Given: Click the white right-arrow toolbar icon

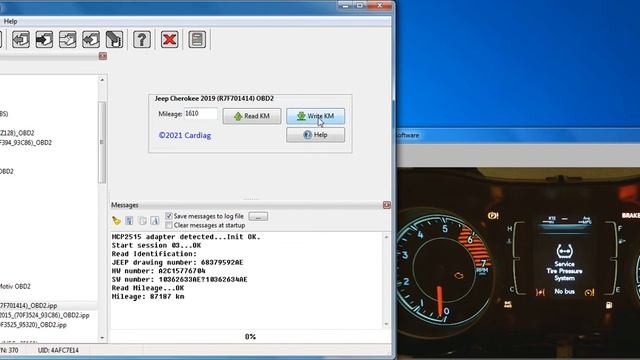Looking at the screenshot, I should coord(67,40).
